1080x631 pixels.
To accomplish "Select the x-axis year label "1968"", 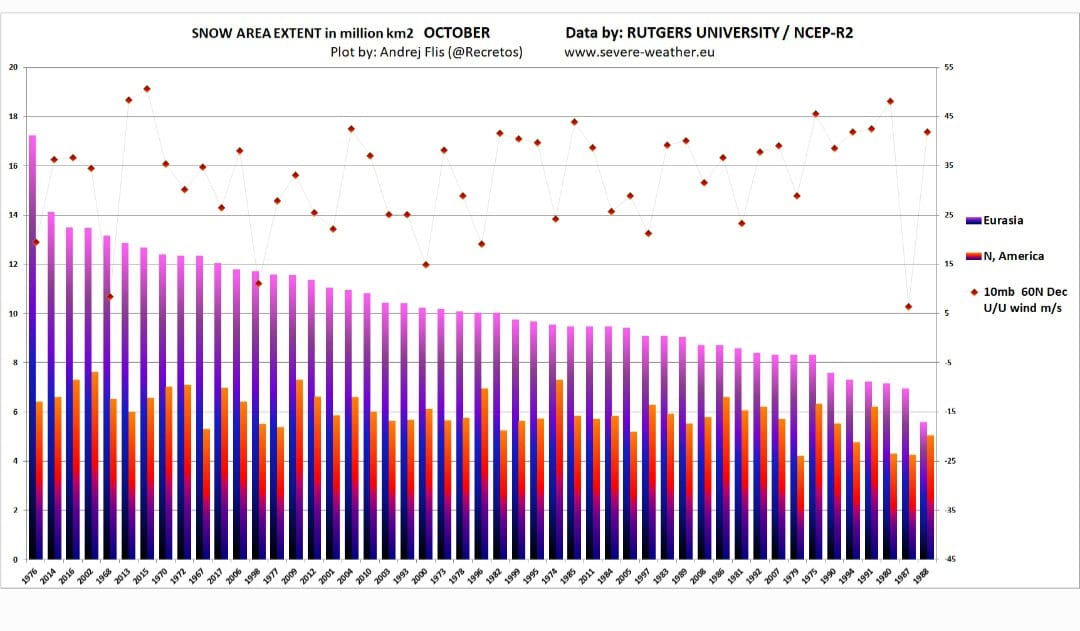I will [104, 576].
